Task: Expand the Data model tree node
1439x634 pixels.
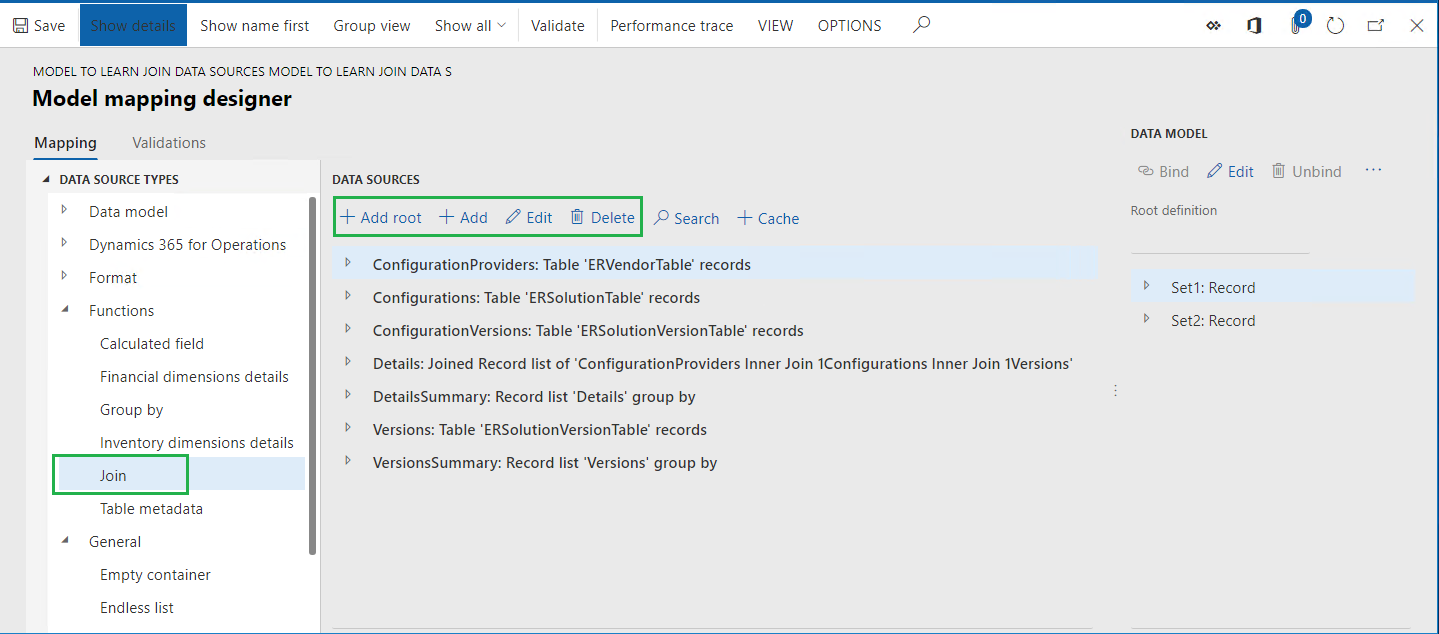Action: [x=64, y=210]
